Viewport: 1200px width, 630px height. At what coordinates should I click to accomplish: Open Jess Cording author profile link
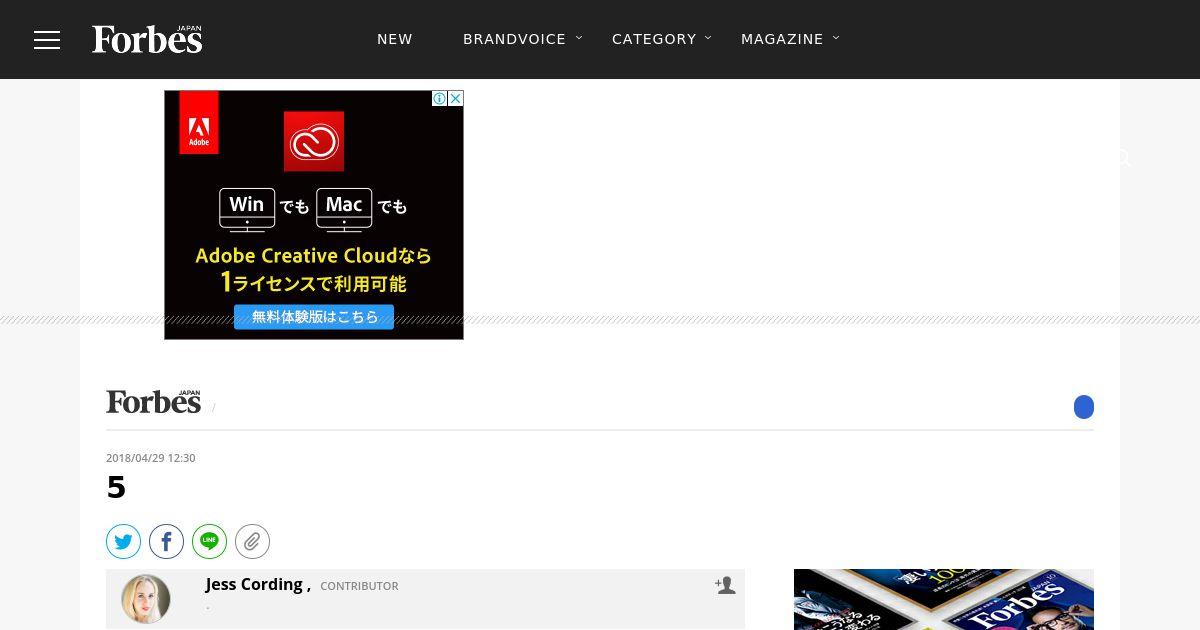[x=258, y=584]
